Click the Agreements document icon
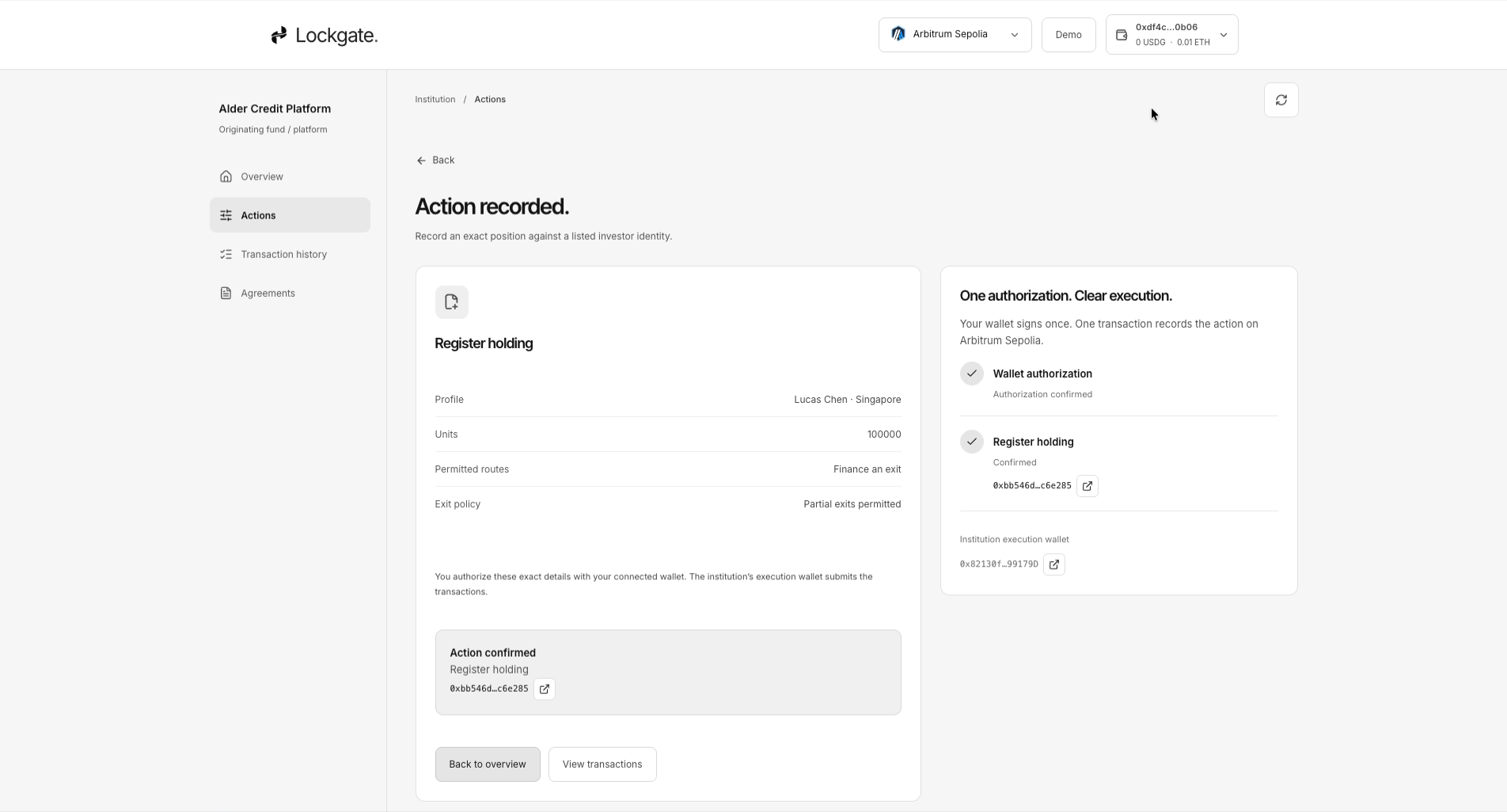The image size is (1507, 812). click(226, 293)
